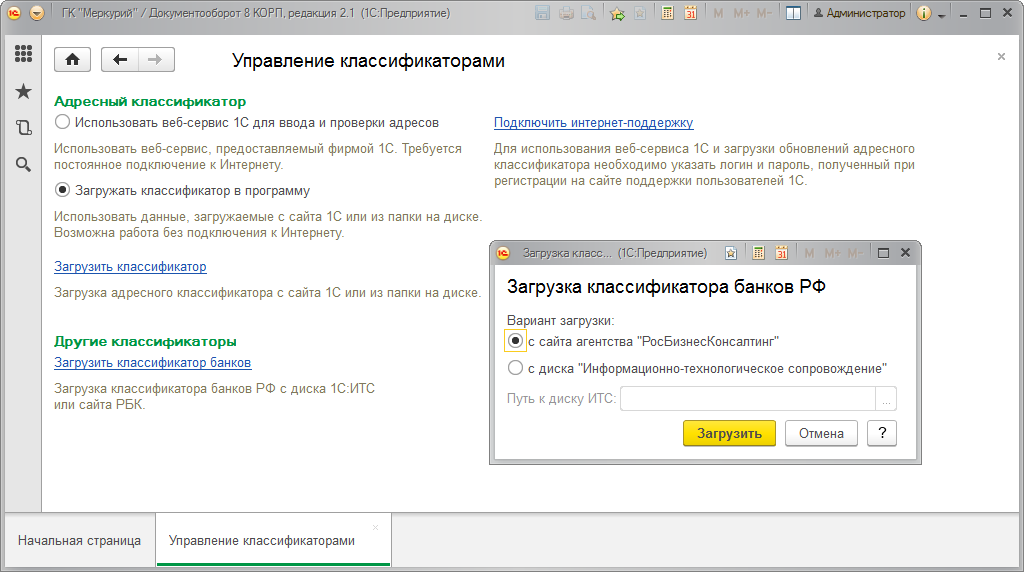Image resolution: width=1024 pixels, height=572 pixels.
Task: Click Путь к диску ИТС field
Action: click(748, 398)
